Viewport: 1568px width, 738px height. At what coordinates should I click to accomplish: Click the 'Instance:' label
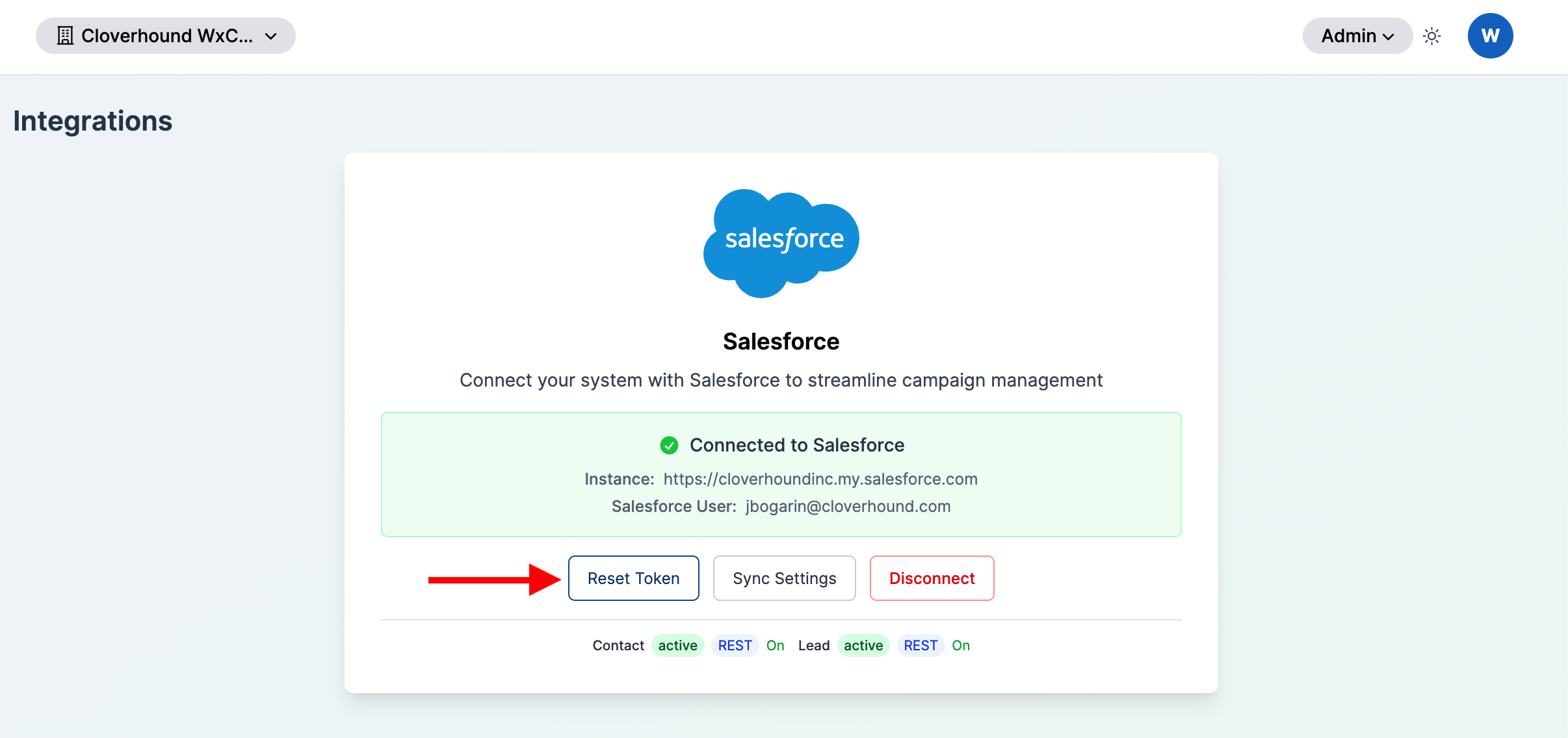pos(620,479)
